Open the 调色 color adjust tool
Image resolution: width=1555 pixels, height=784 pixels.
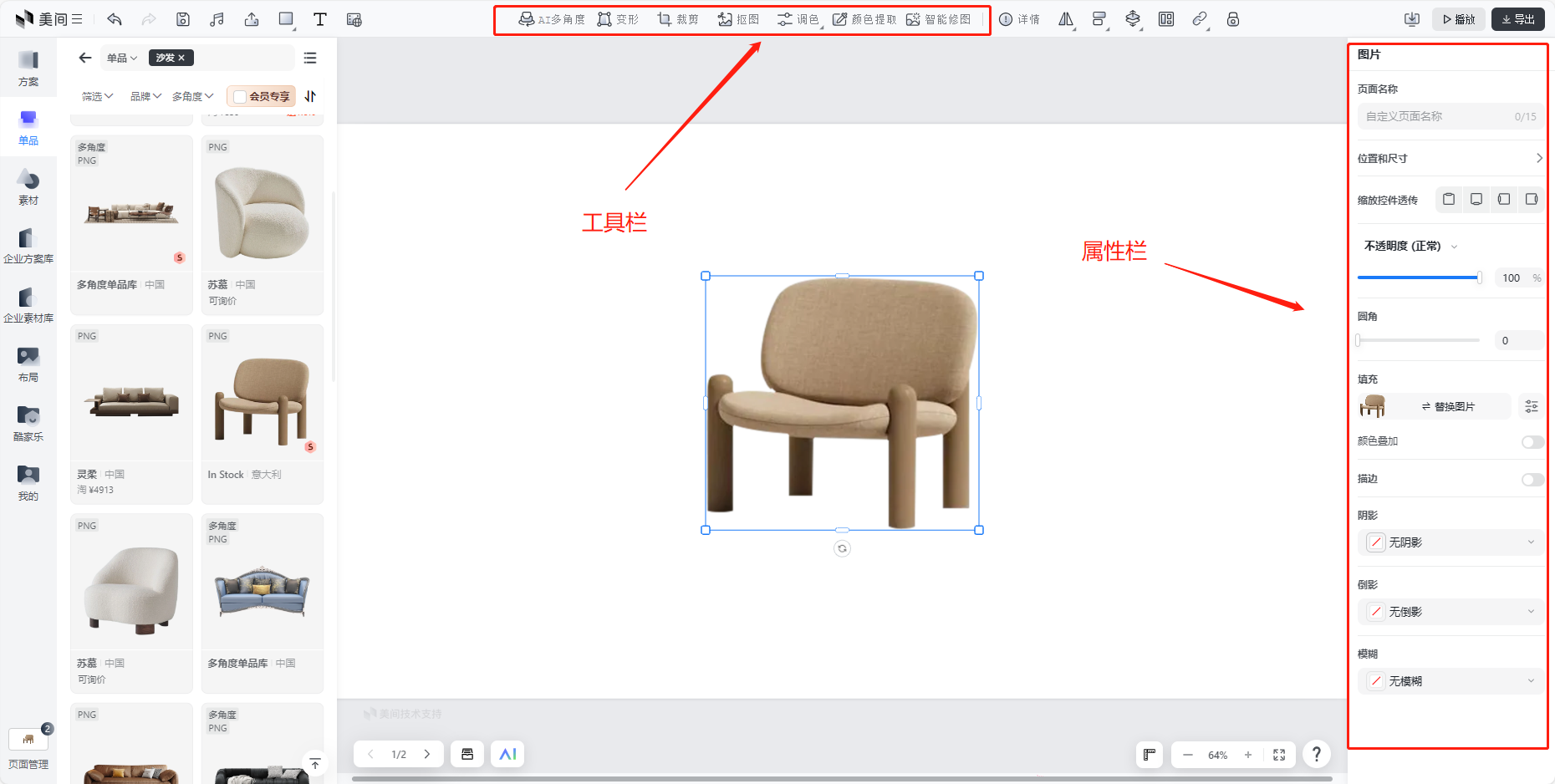[798, 19]
